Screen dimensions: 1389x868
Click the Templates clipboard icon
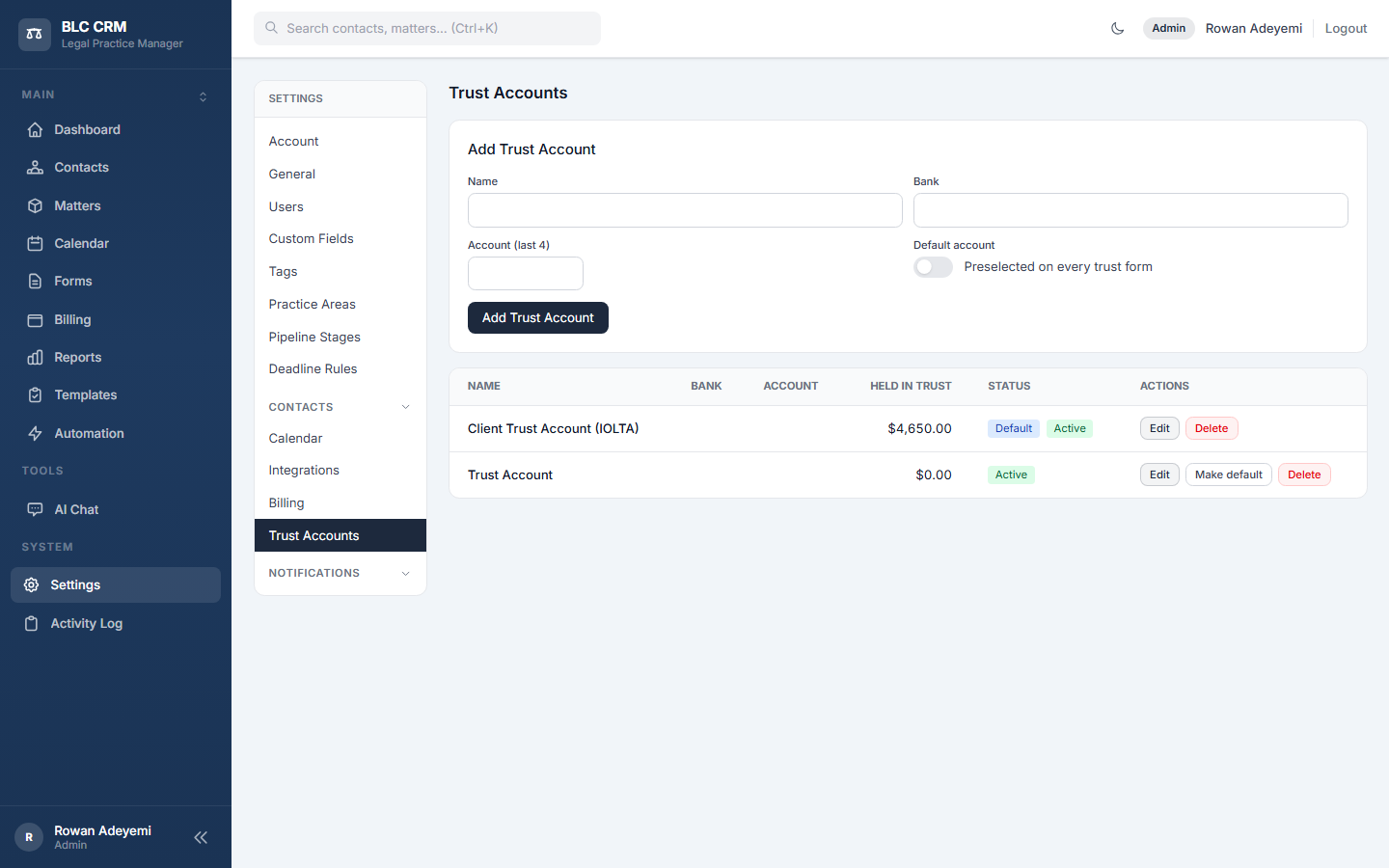tap(35, 395)
